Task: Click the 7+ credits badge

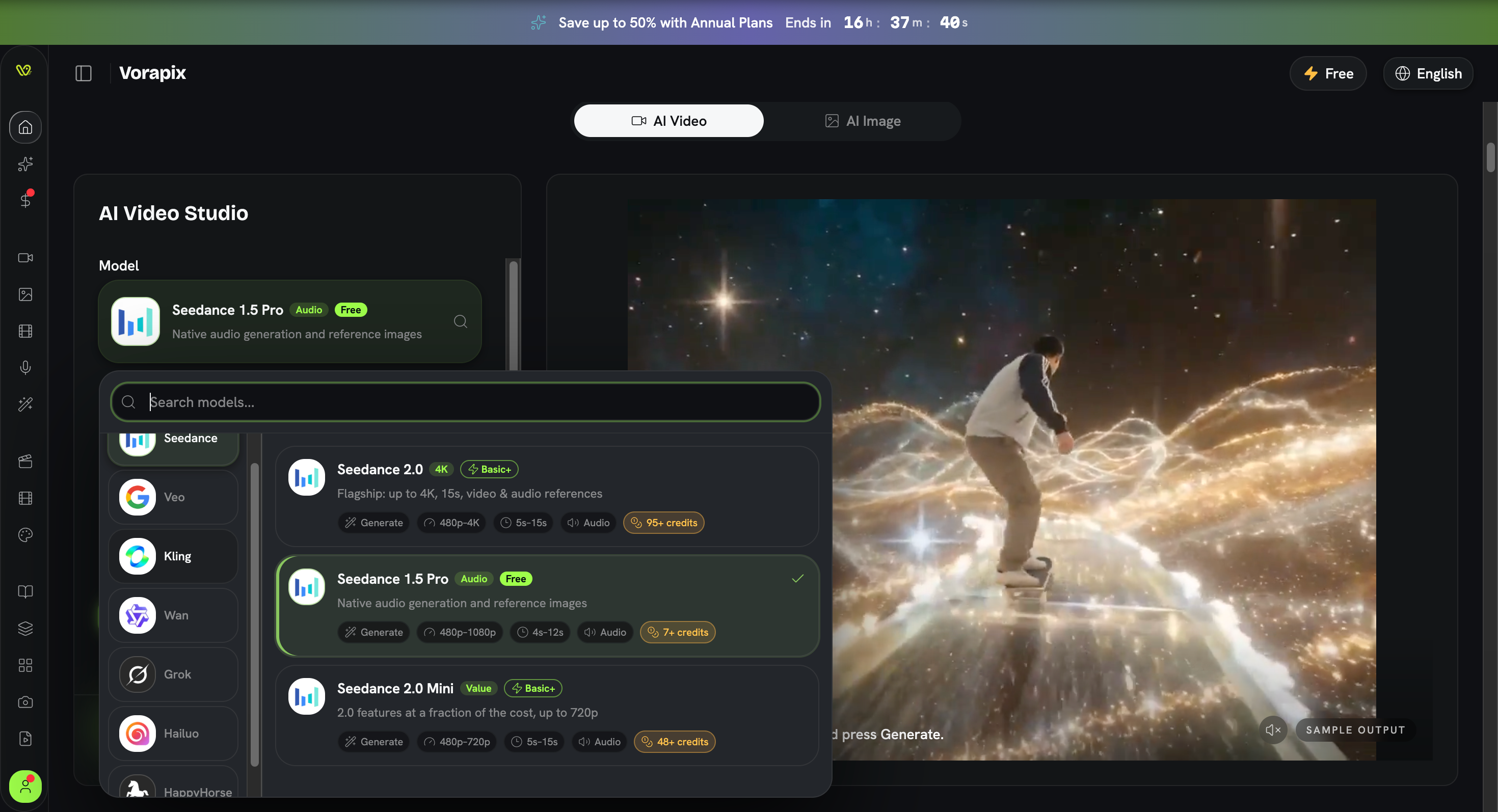Action: [678, 632]
